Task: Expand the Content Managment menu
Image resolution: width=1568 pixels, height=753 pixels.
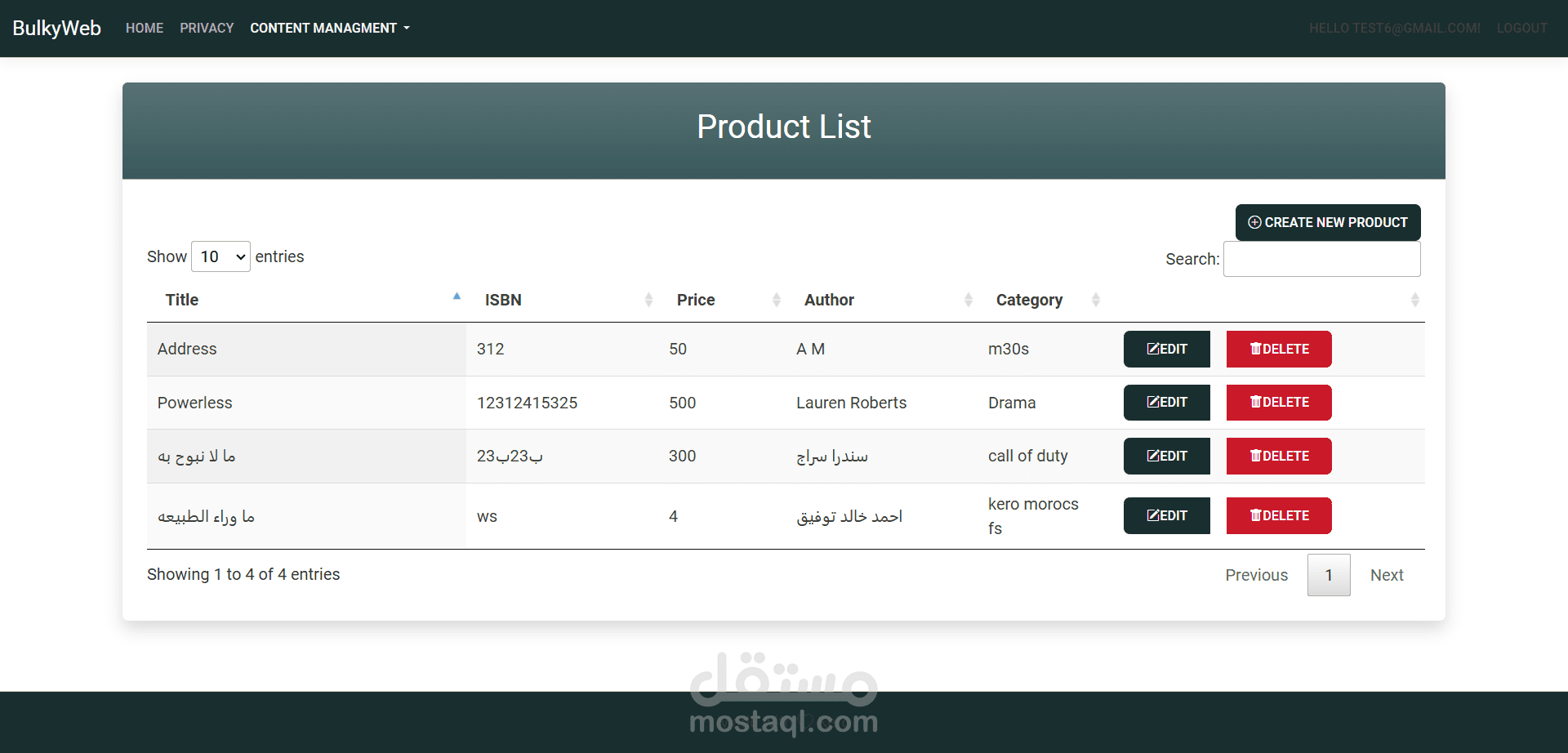Action: [x=330, y=28]
